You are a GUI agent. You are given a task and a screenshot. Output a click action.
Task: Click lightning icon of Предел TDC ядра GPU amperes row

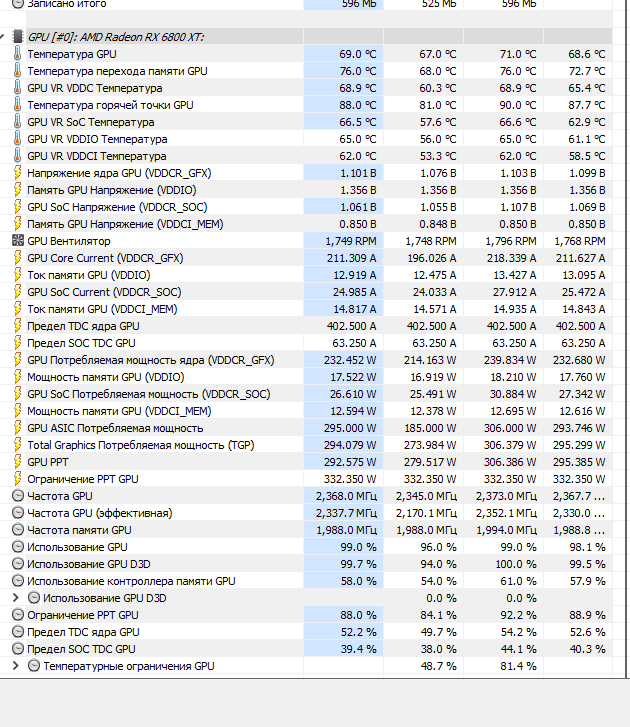point(18,326)
